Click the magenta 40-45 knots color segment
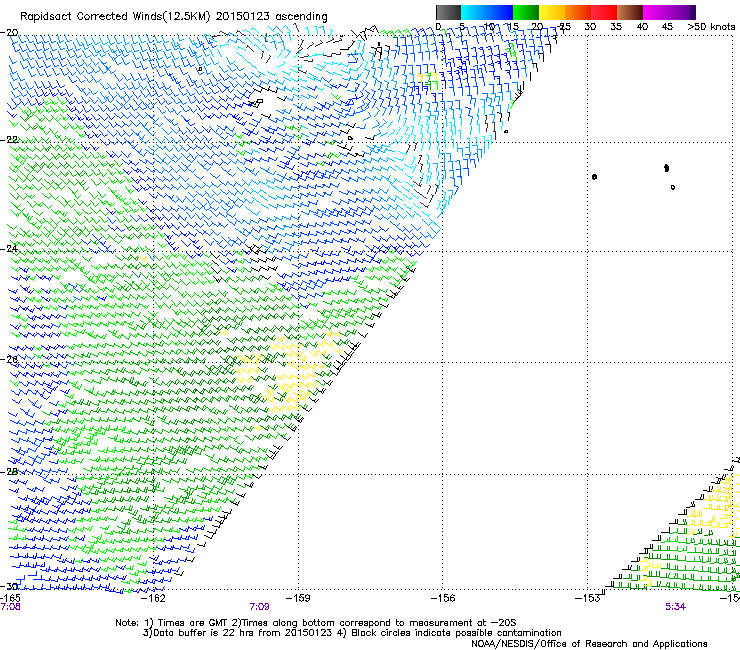Viewport: 740px width, 650px height. pyautogui.click(x=656, y=12)
